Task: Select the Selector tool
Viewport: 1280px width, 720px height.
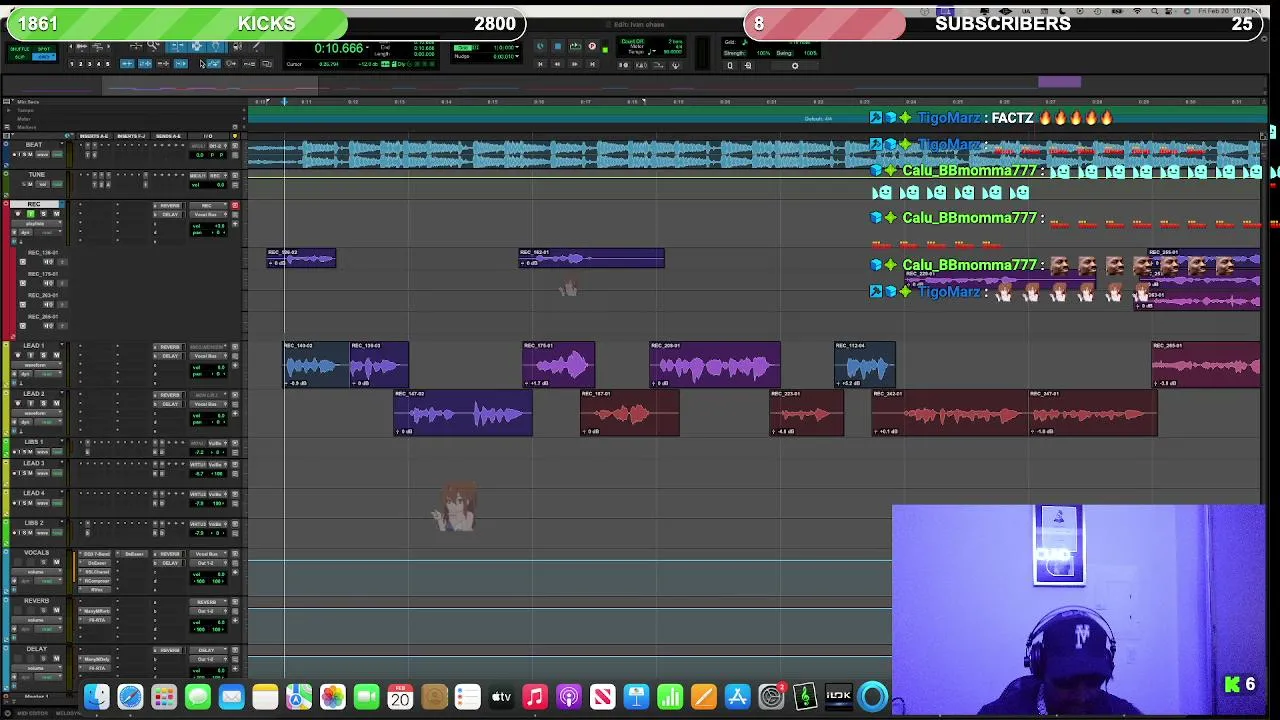Action: 197,46
